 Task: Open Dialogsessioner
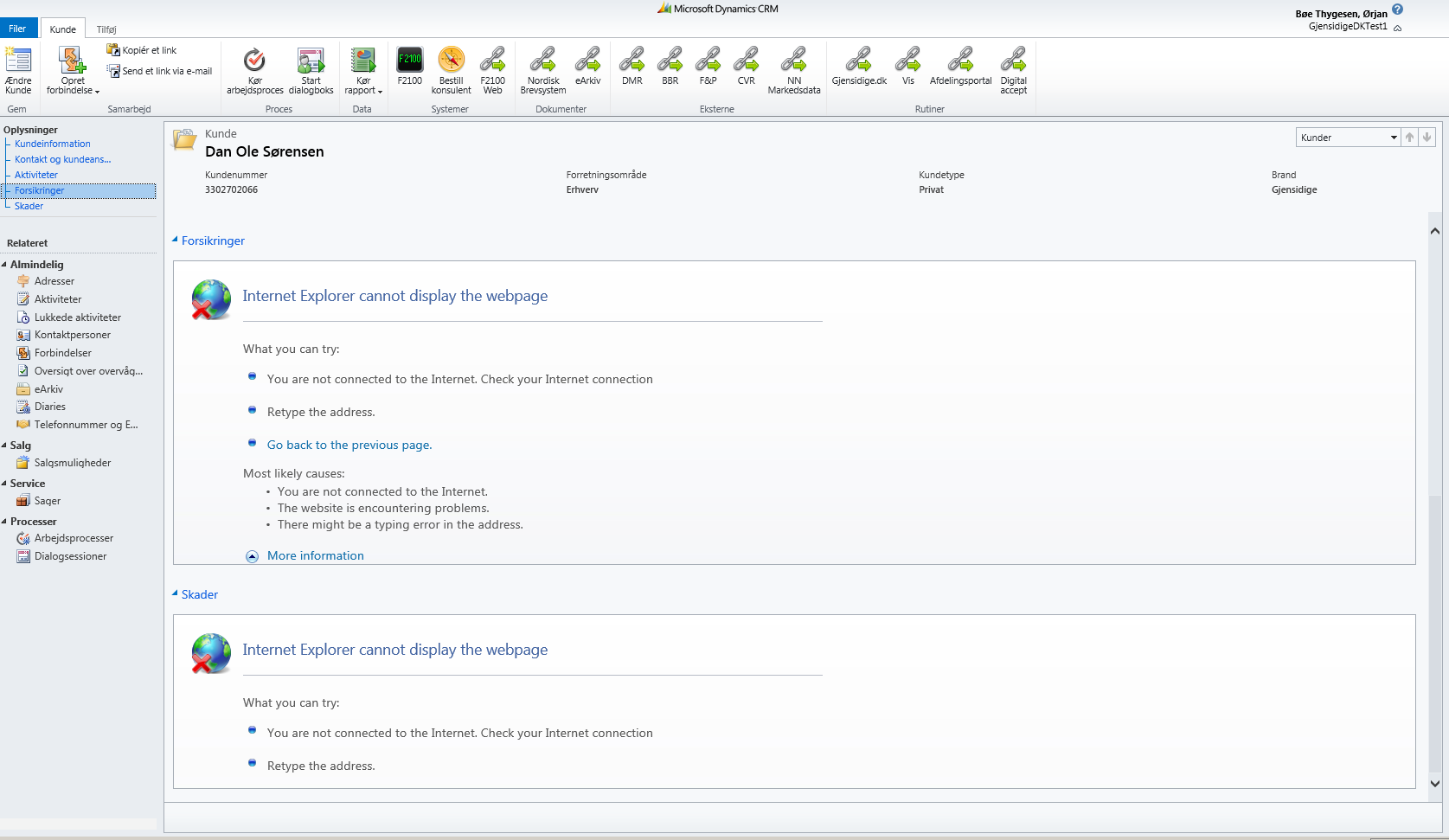click(70, 556)
